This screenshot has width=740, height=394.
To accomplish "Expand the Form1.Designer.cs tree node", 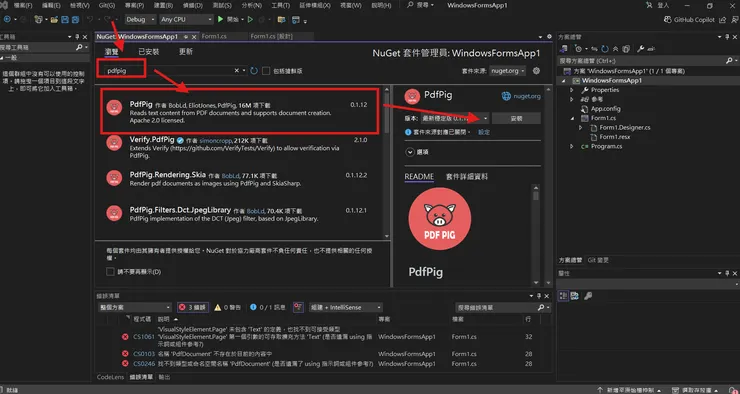I will click(581, 127).
